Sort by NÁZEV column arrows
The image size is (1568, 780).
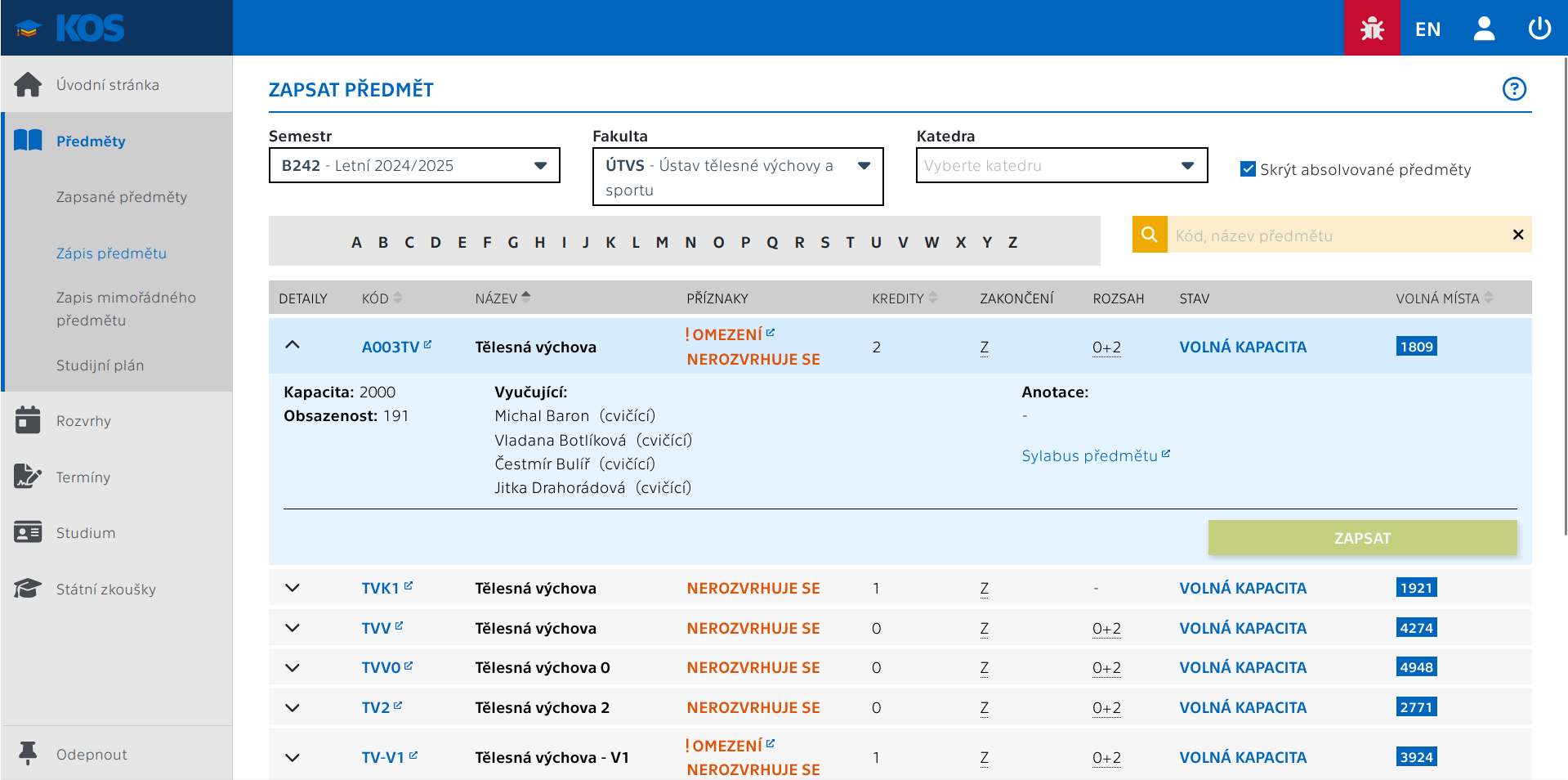pos(526,298)
